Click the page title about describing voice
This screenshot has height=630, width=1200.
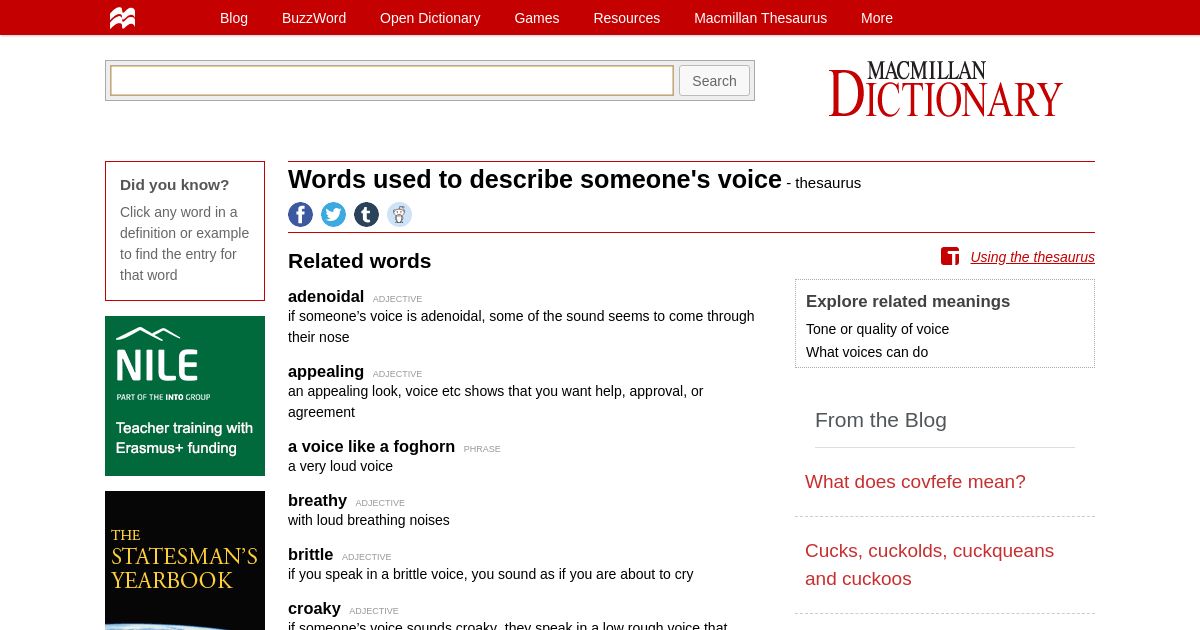[x=535, y=179]
